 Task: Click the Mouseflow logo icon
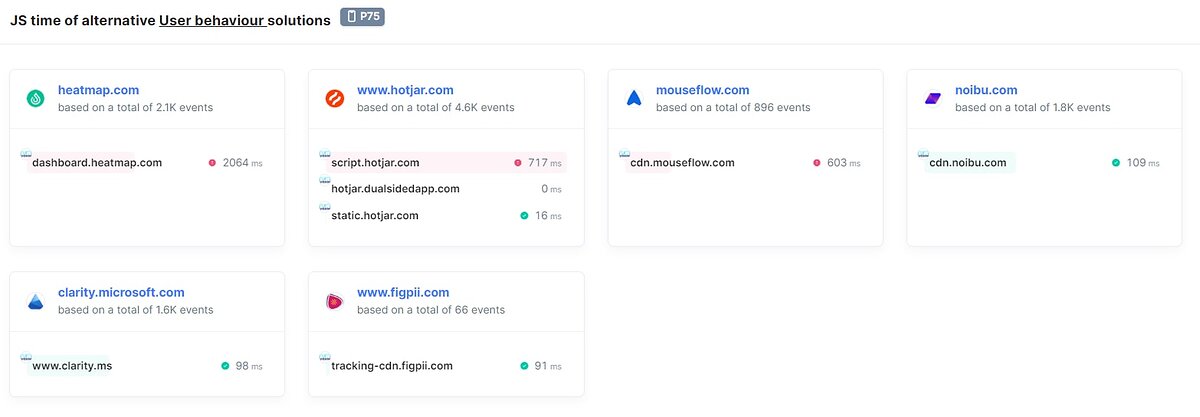click(x=634, y=98)
